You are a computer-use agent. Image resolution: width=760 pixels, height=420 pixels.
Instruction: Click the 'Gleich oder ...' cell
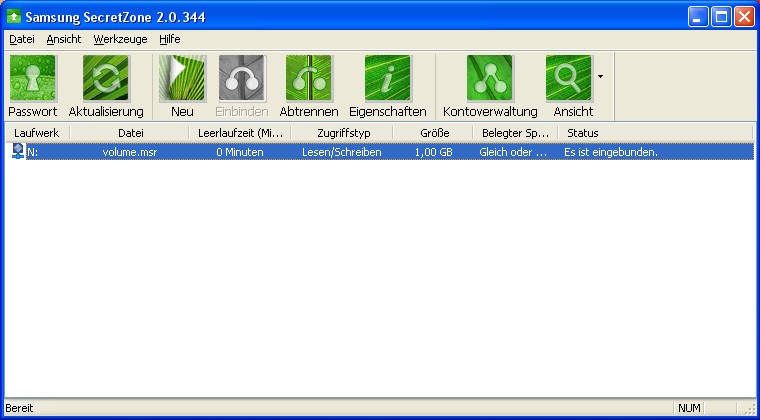(x=513, y=152)
